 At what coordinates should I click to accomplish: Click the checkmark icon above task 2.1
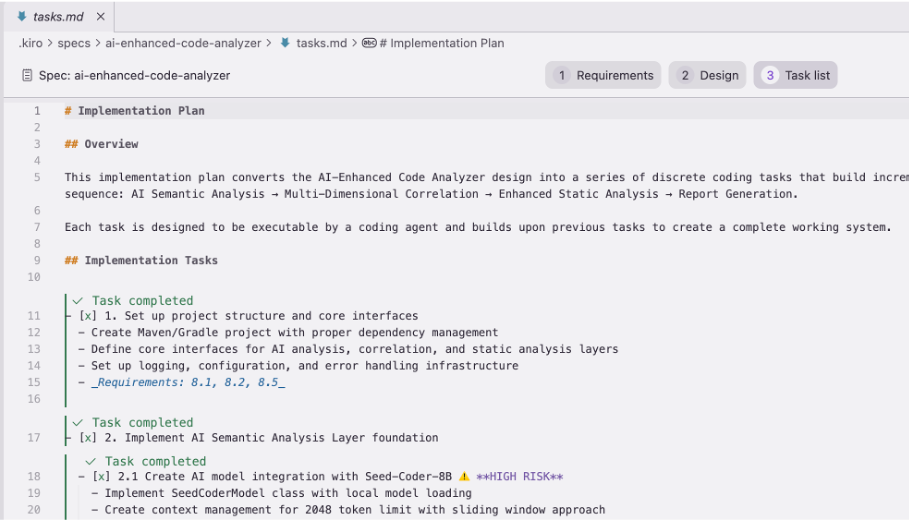(x=90, y=462)
